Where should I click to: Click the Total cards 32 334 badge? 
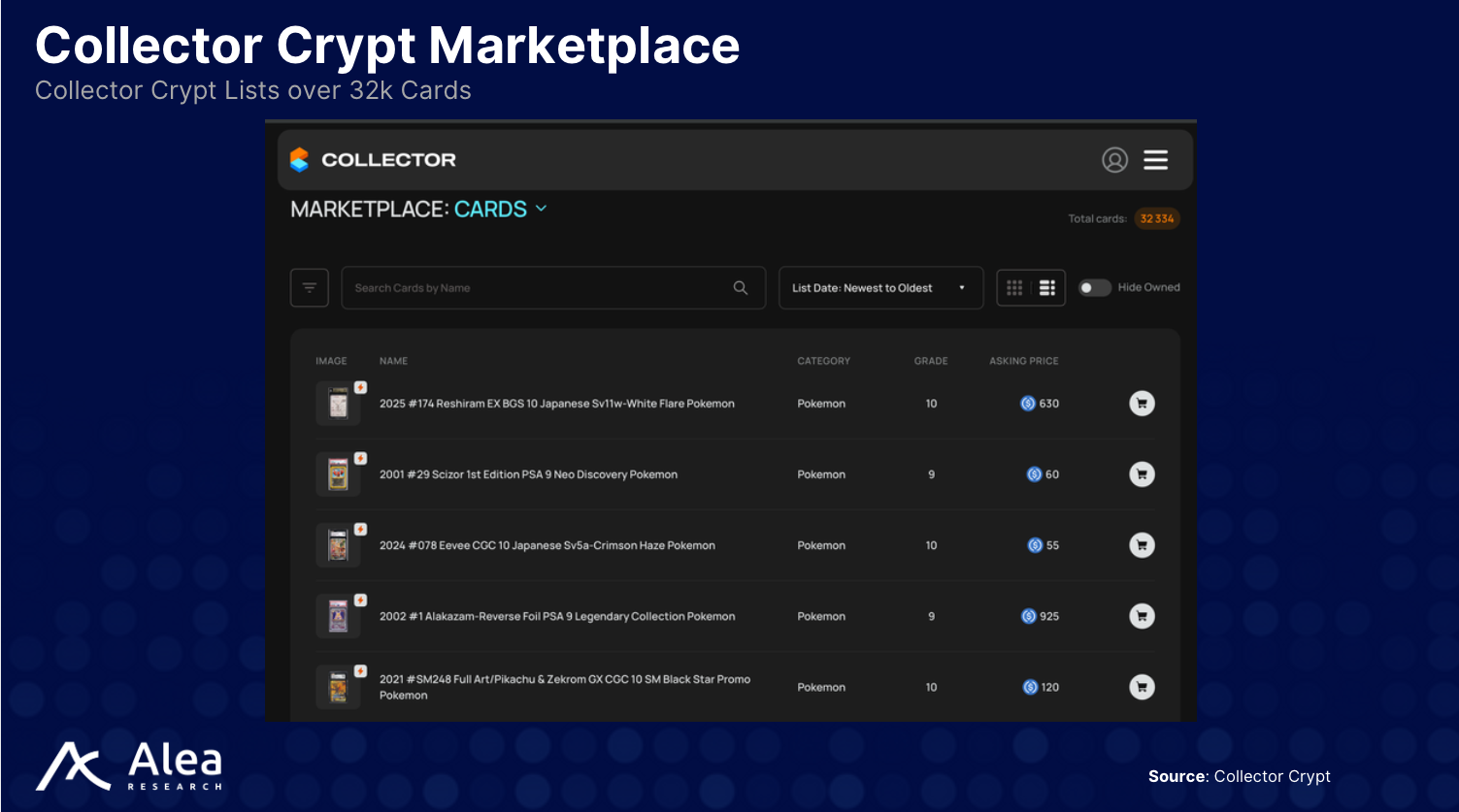1157,218
